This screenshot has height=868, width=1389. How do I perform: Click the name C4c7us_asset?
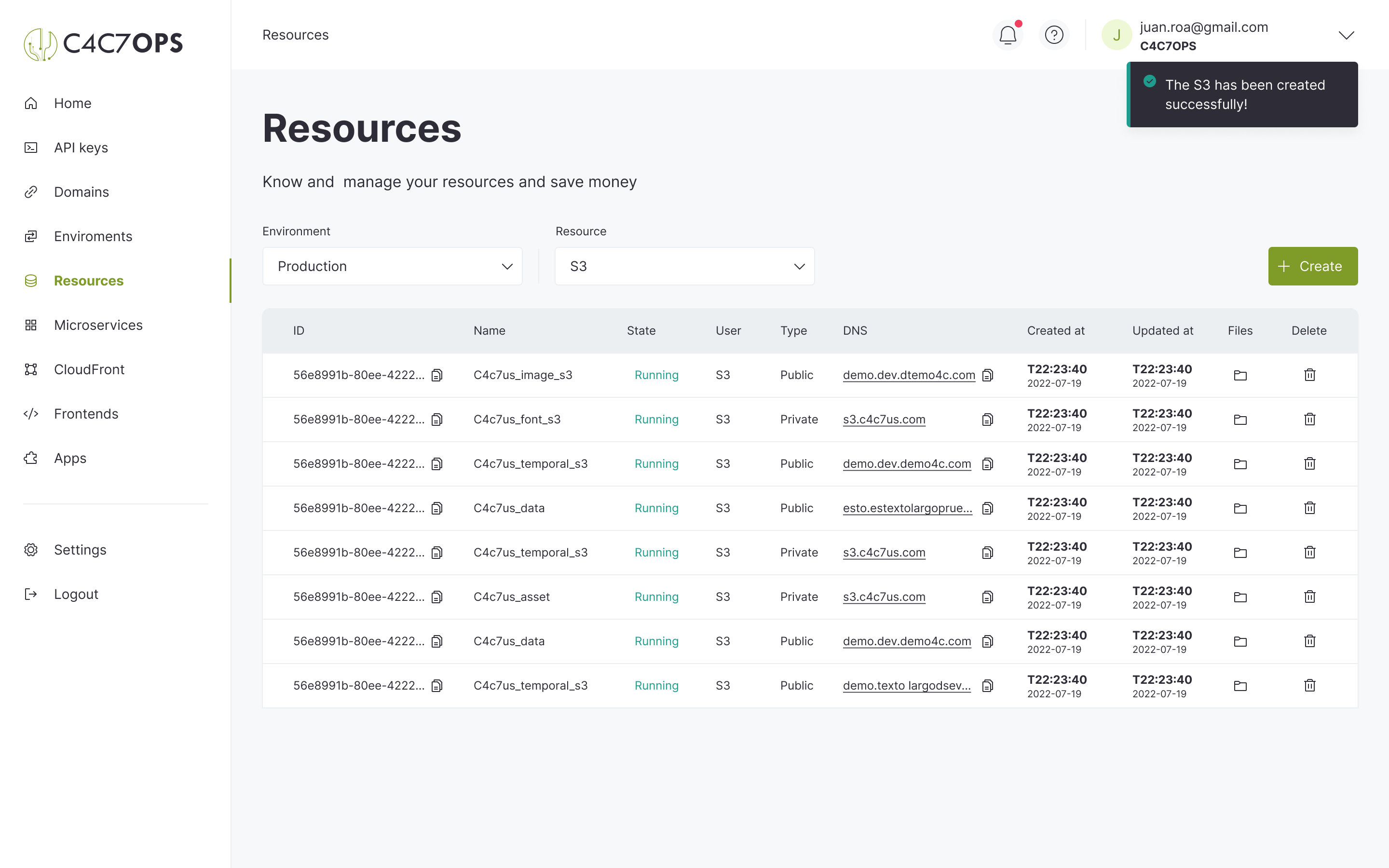pos(511,597)
